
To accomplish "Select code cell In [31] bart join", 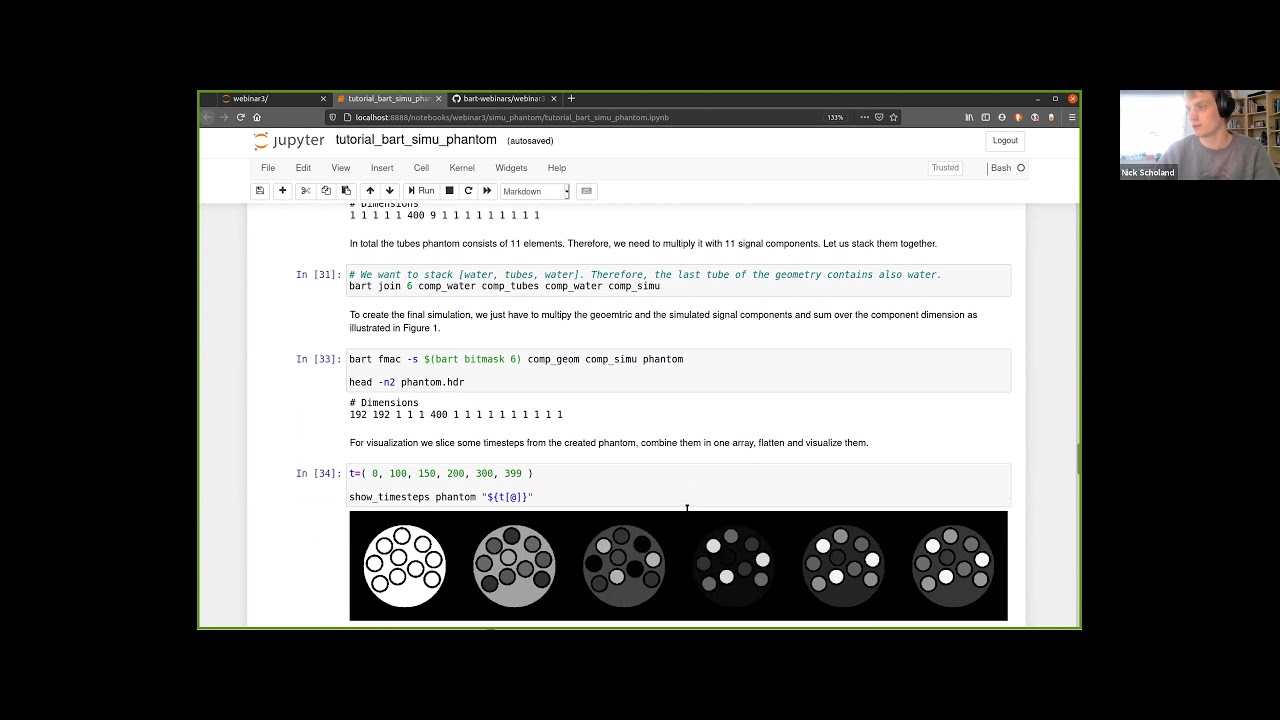I will pos(679,281).
